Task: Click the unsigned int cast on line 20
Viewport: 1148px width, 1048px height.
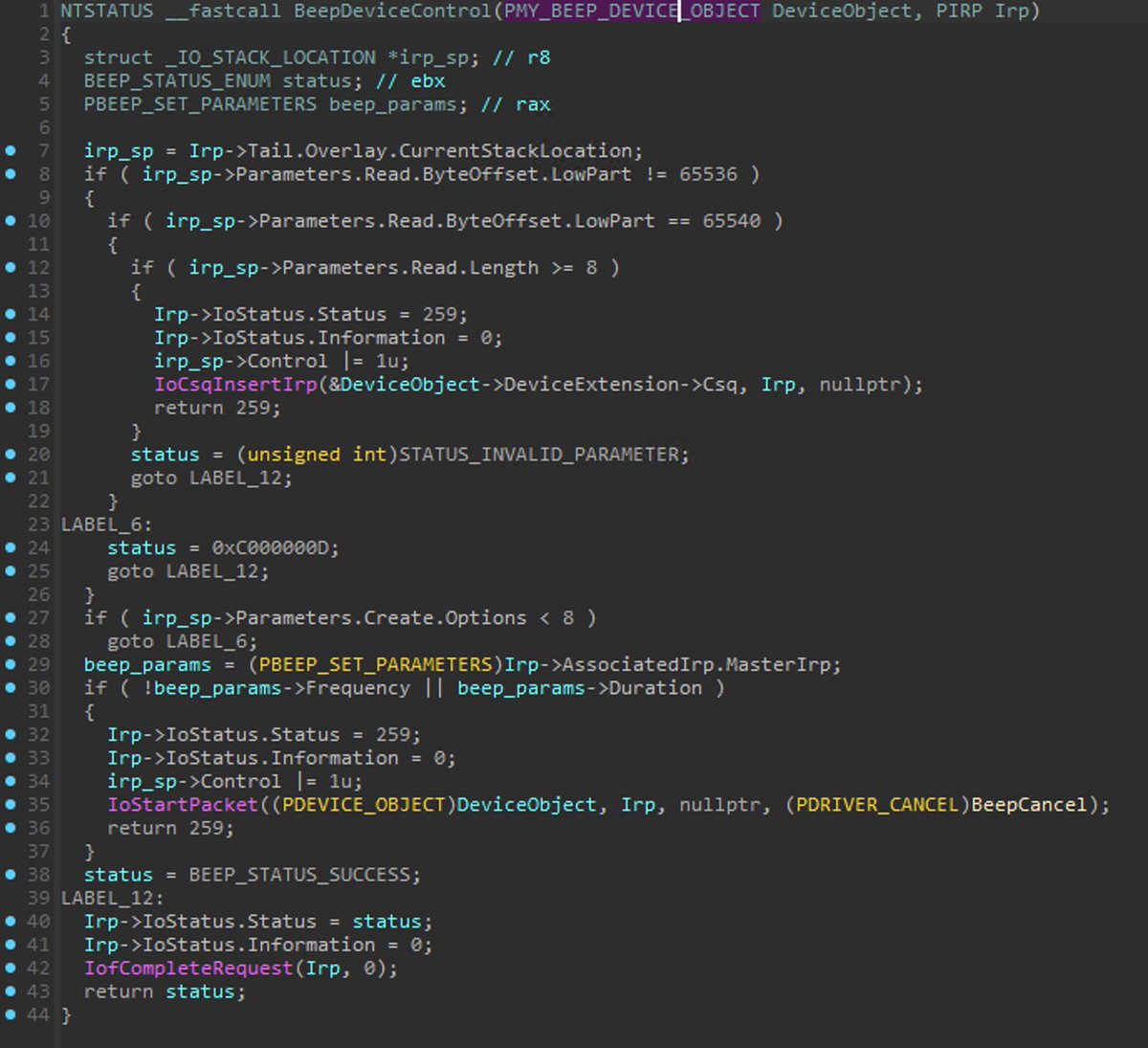Action: tap(317, 454)
